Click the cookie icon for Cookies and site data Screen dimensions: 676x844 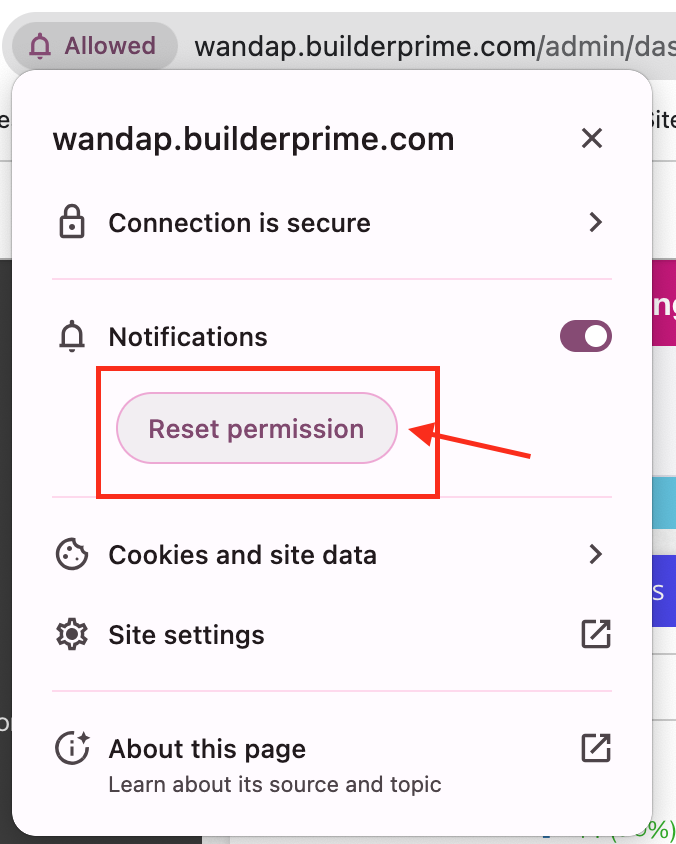click(x=72, y=554)
